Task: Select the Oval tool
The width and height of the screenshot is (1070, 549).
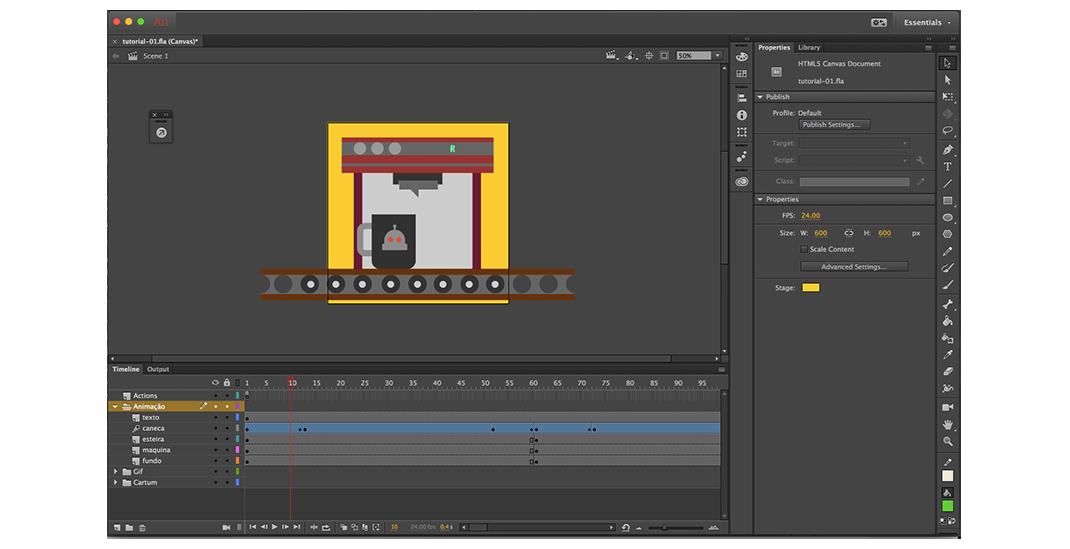Action: click(947, 218)
